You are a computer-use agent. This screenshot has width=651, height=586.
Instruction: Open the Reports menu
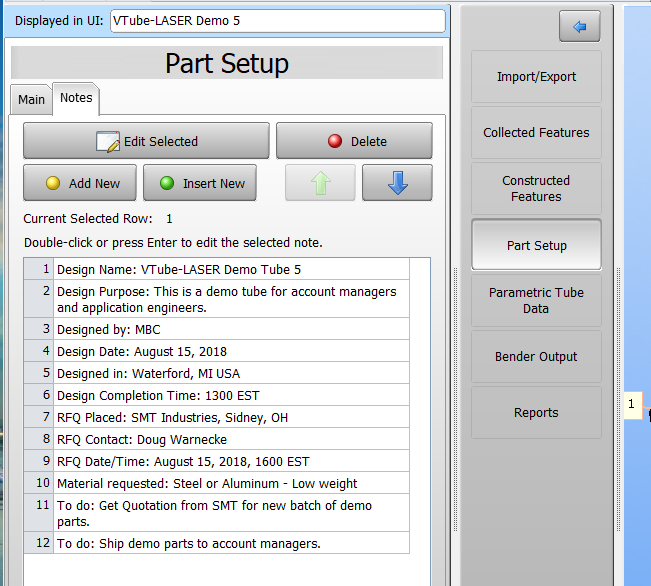pos(536,412)
